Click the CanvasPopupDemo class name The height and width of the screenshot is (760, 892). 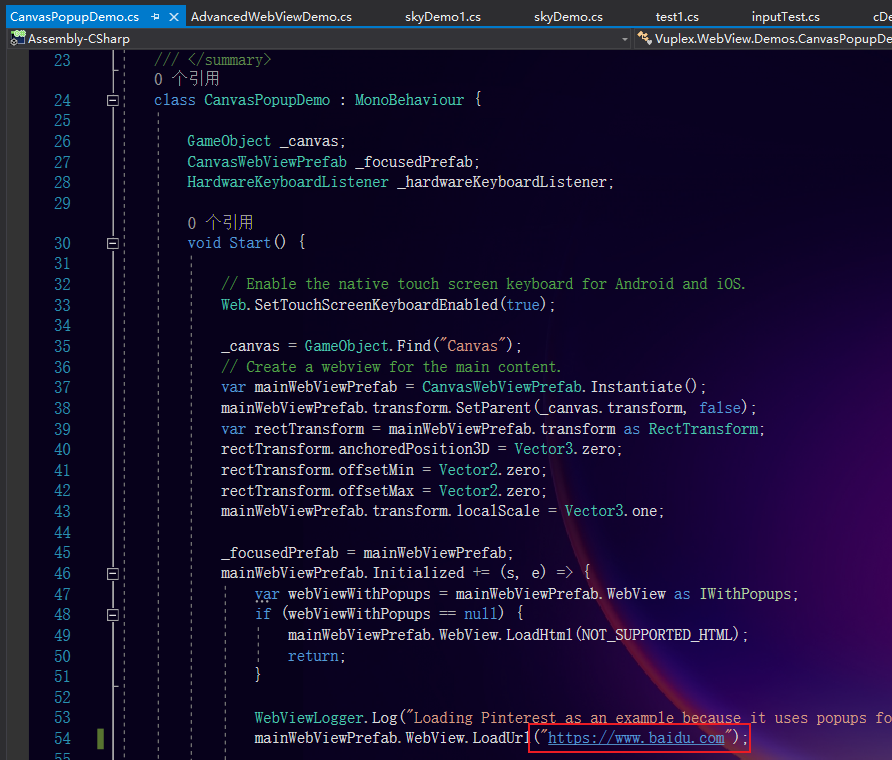point(267,100)
